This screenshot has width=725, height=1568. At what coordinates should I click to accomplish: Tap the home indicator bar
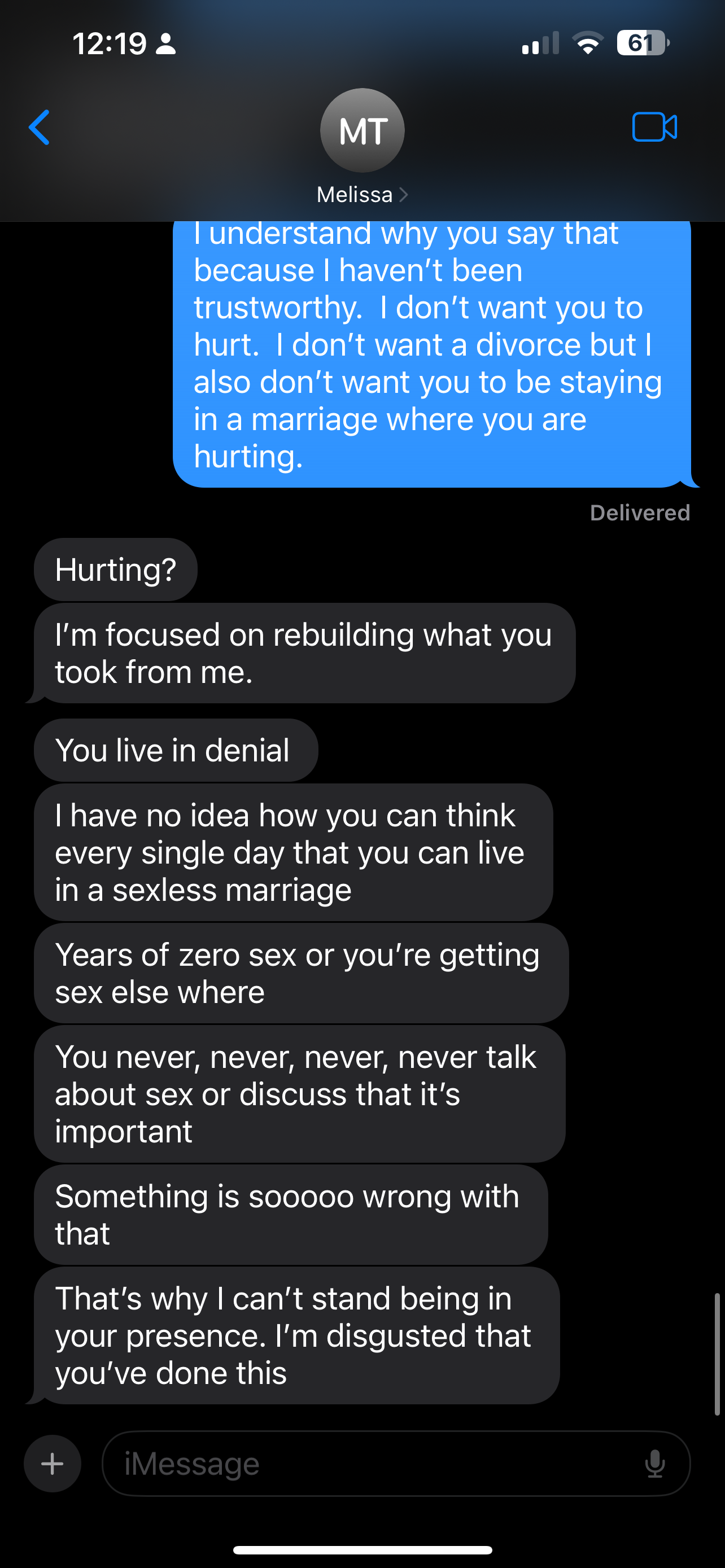tap(362, 1550)
